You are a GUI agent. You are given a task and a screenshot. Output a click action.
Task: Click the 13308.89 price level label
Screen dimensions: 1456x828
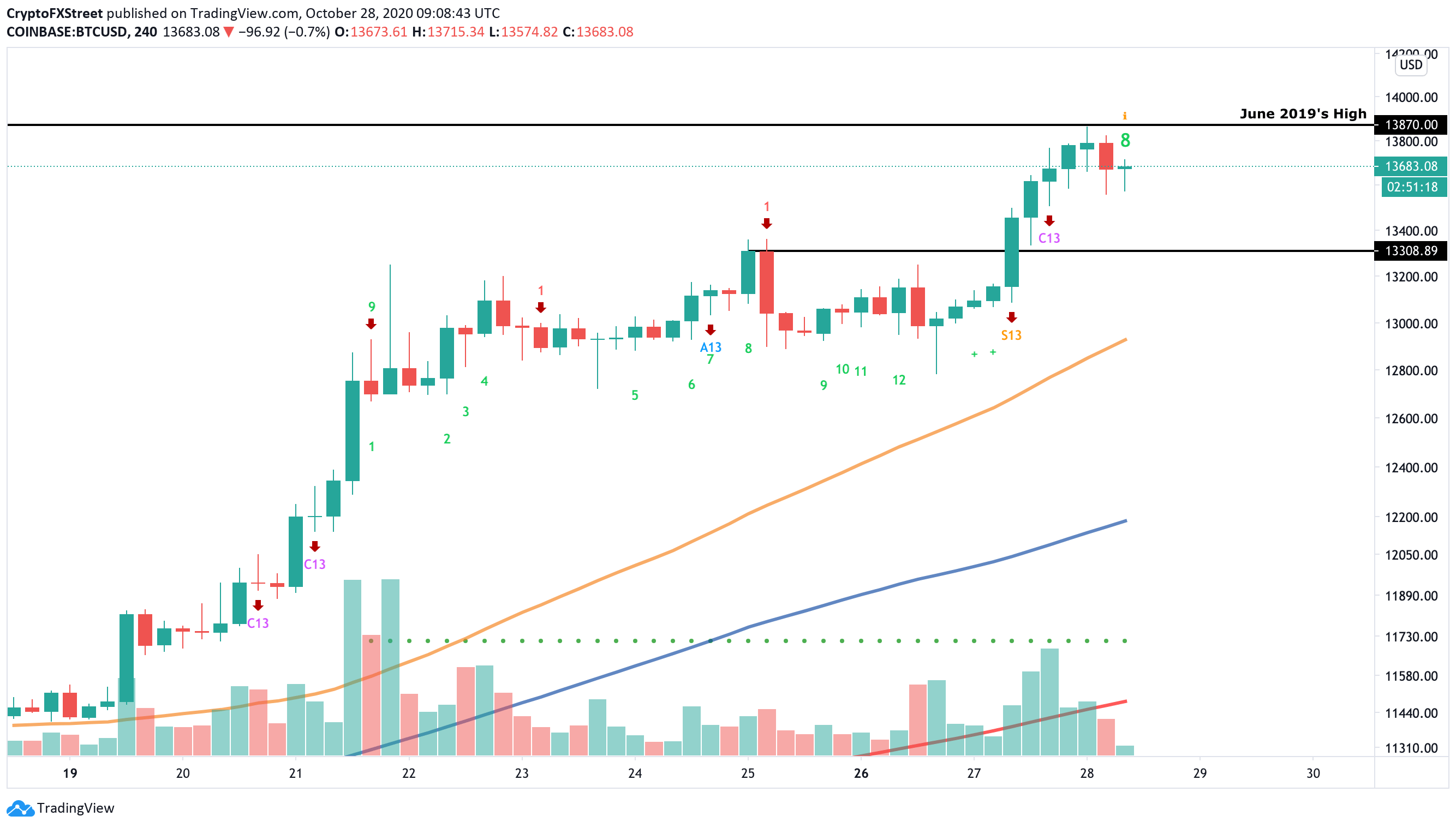pyautogui.click(x=1411, y=251)
